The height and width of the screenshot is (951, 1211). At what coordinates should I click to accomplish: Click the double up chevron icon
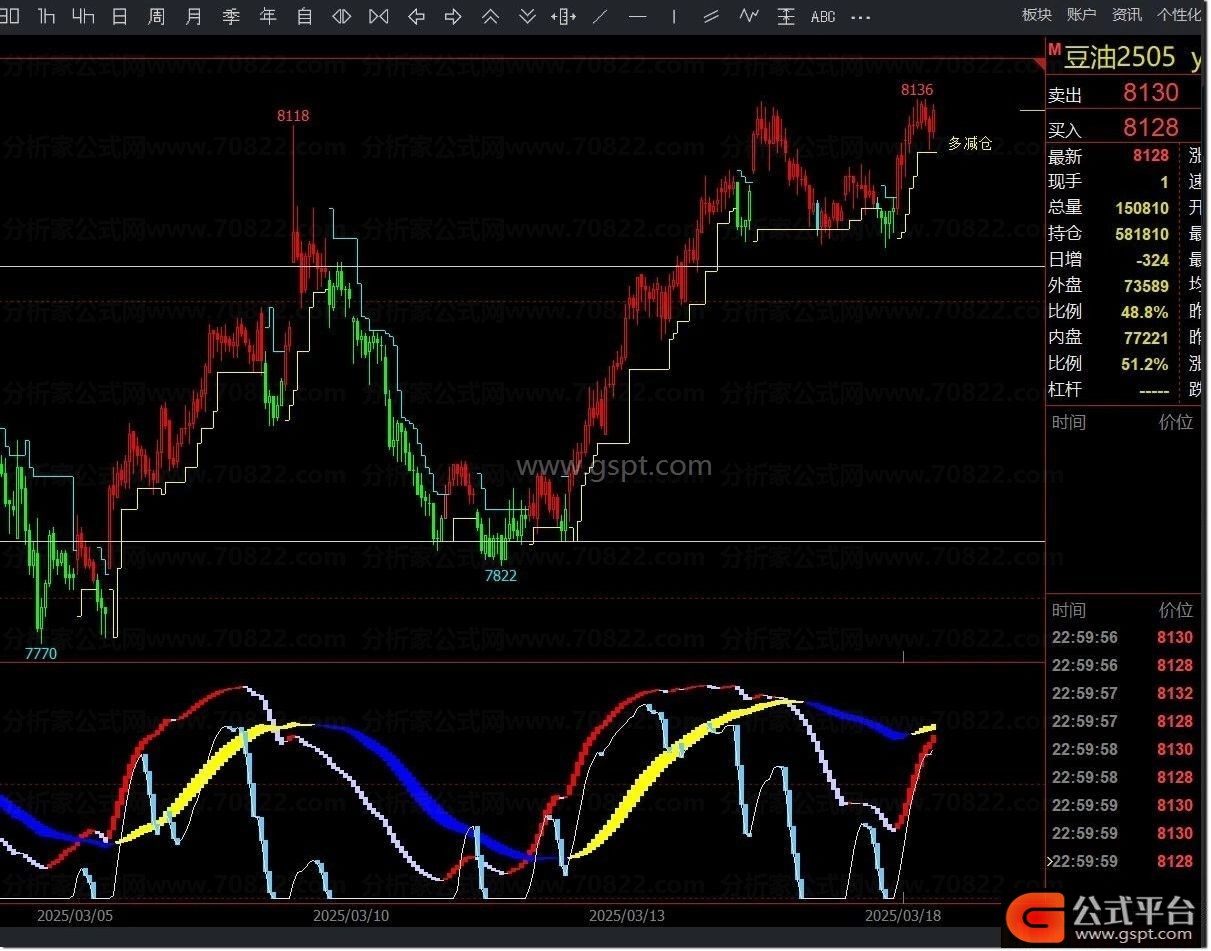click(x=490, y=15)
